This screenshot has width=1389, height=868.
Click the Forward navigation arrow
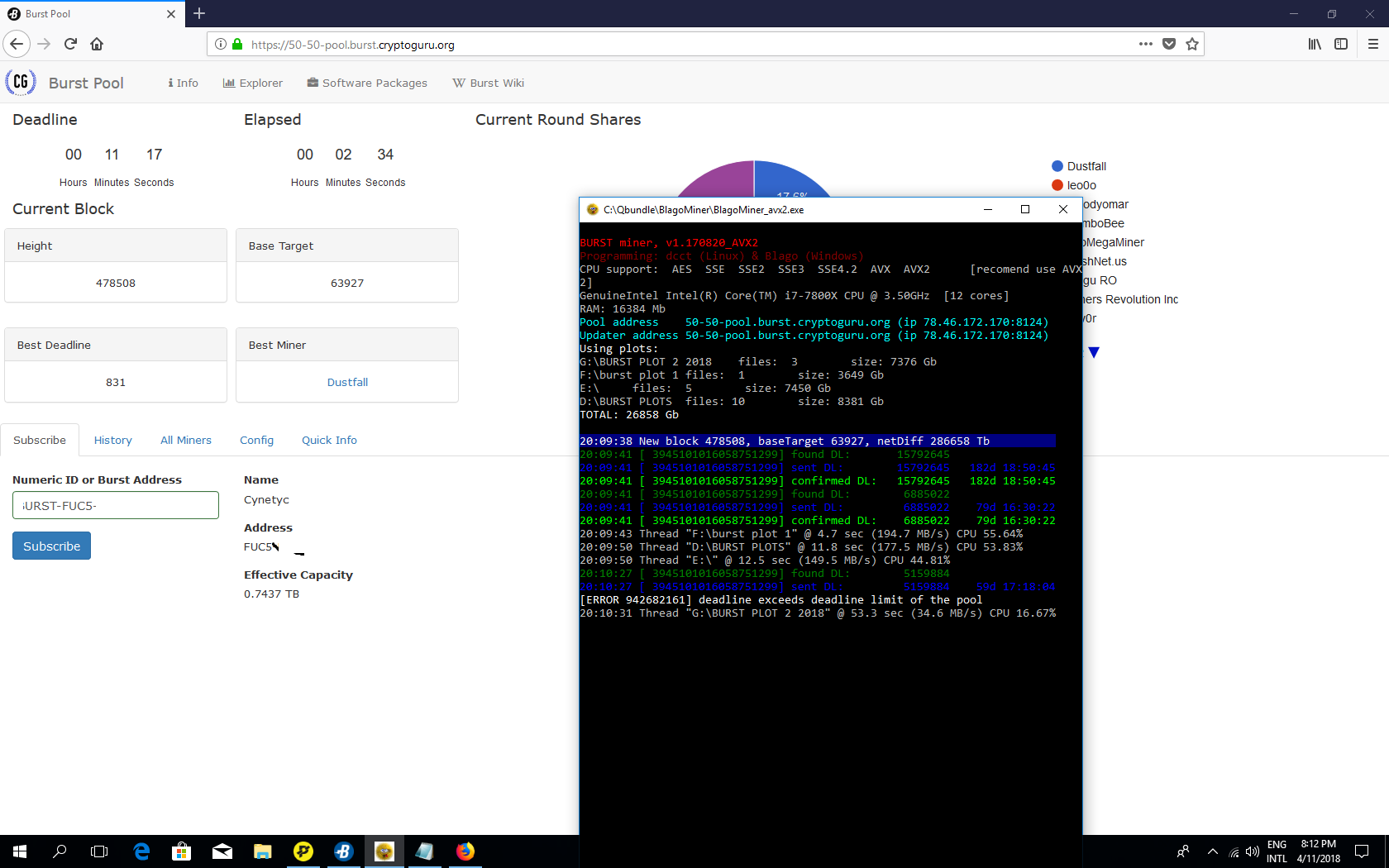tap(45, 44)
